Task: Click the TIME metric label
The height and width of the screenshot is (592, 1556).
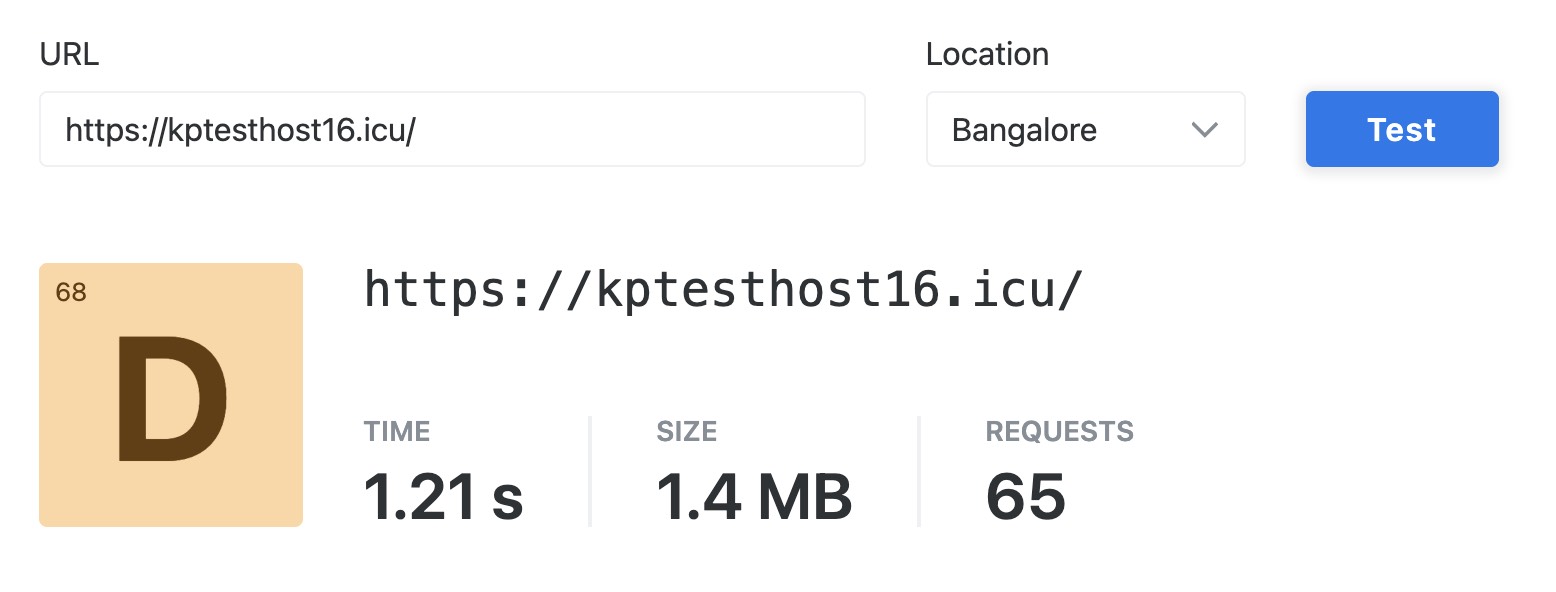Action: point(396,432)
